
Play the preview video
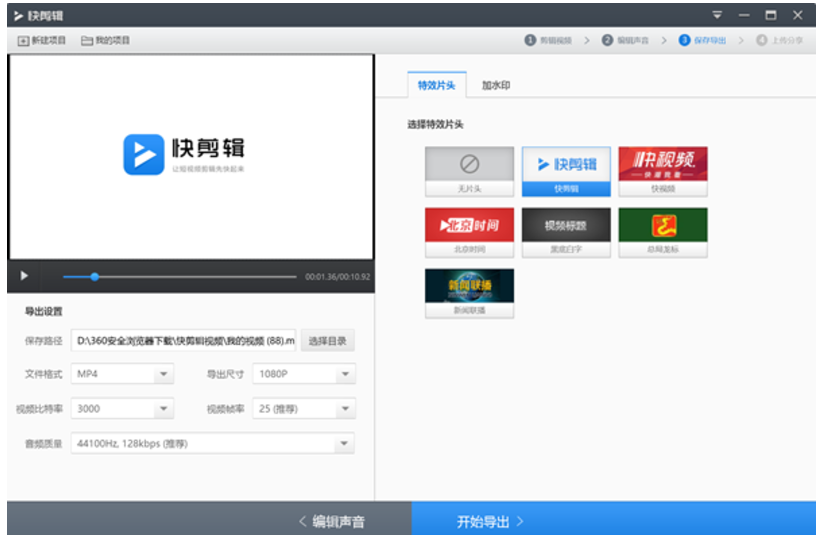(x=24, y=276)
